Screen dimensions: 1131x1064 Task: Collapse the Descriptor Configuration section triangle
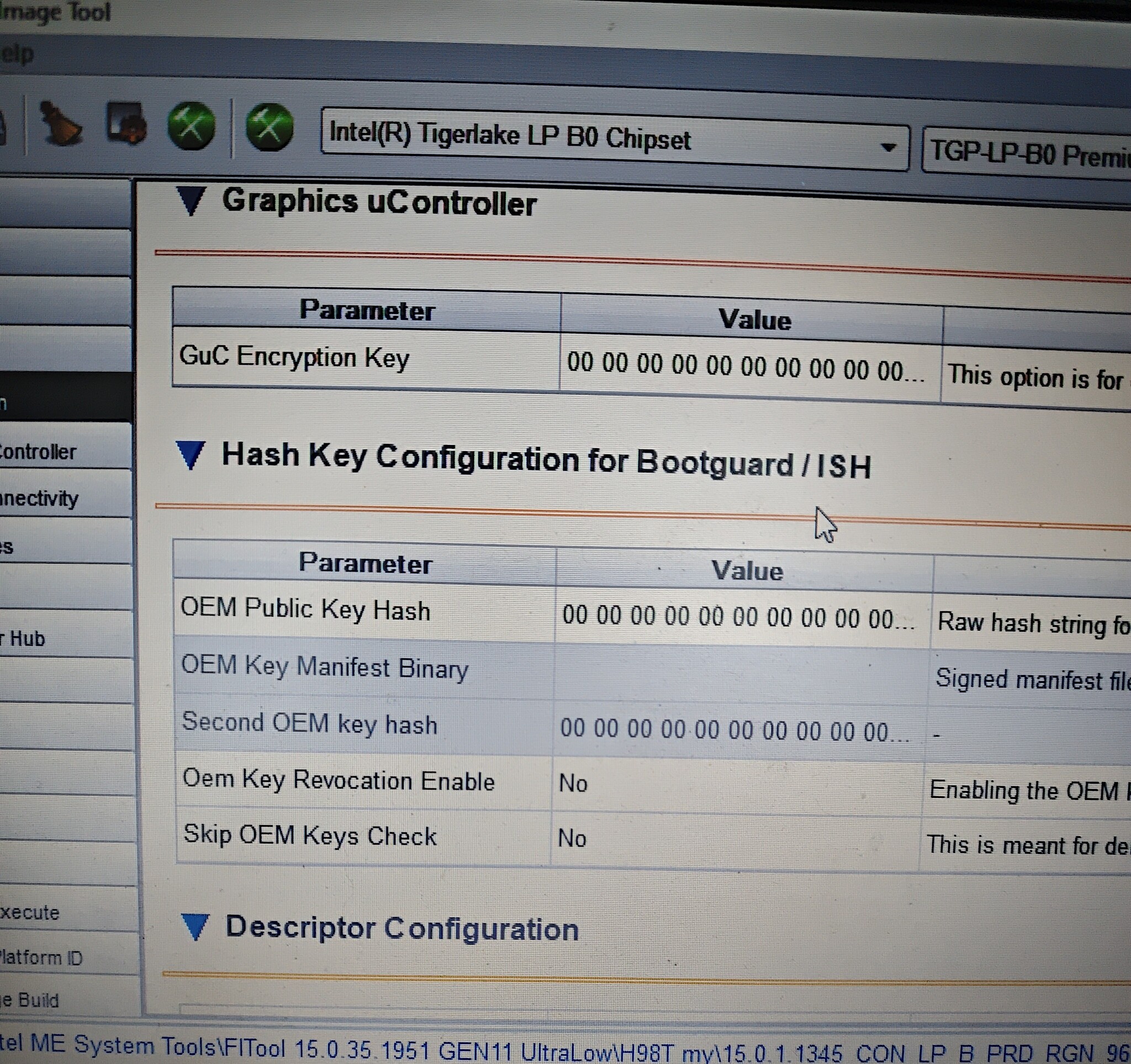195,927
